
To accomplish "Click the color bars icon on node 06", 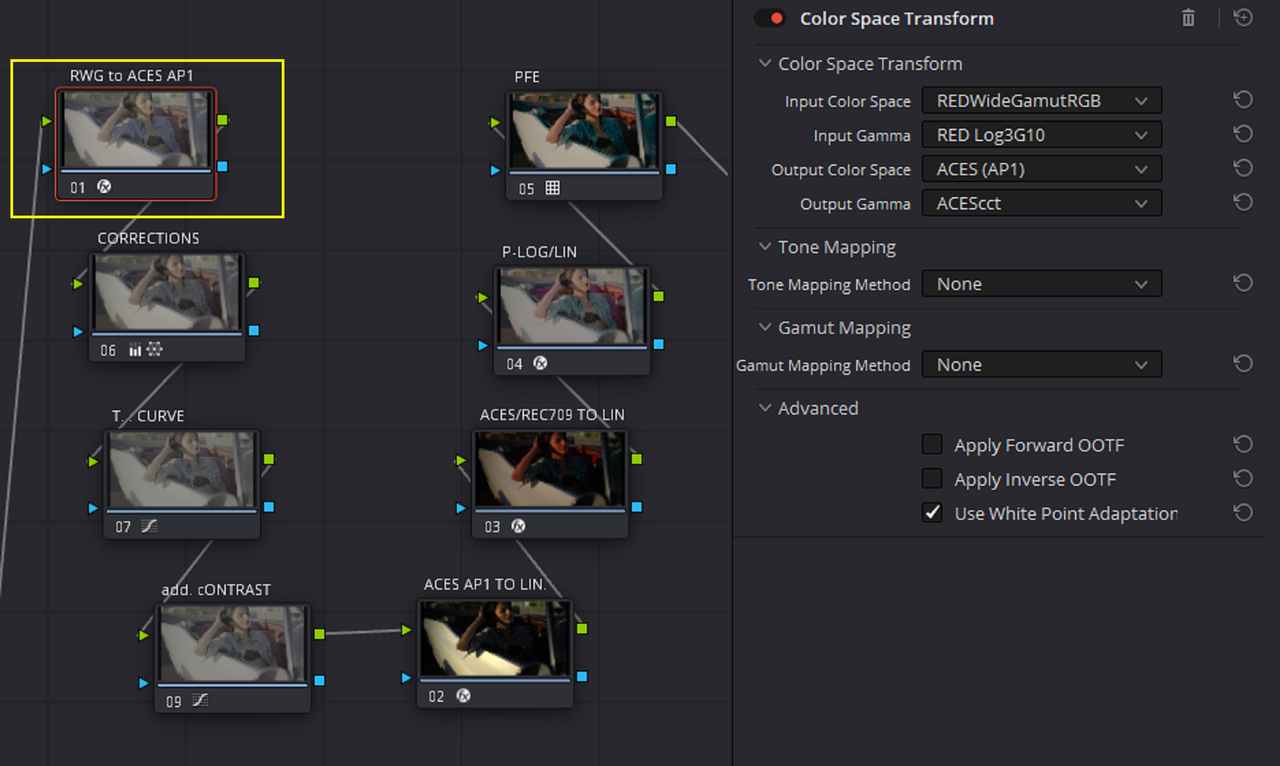I will [135, 350].
